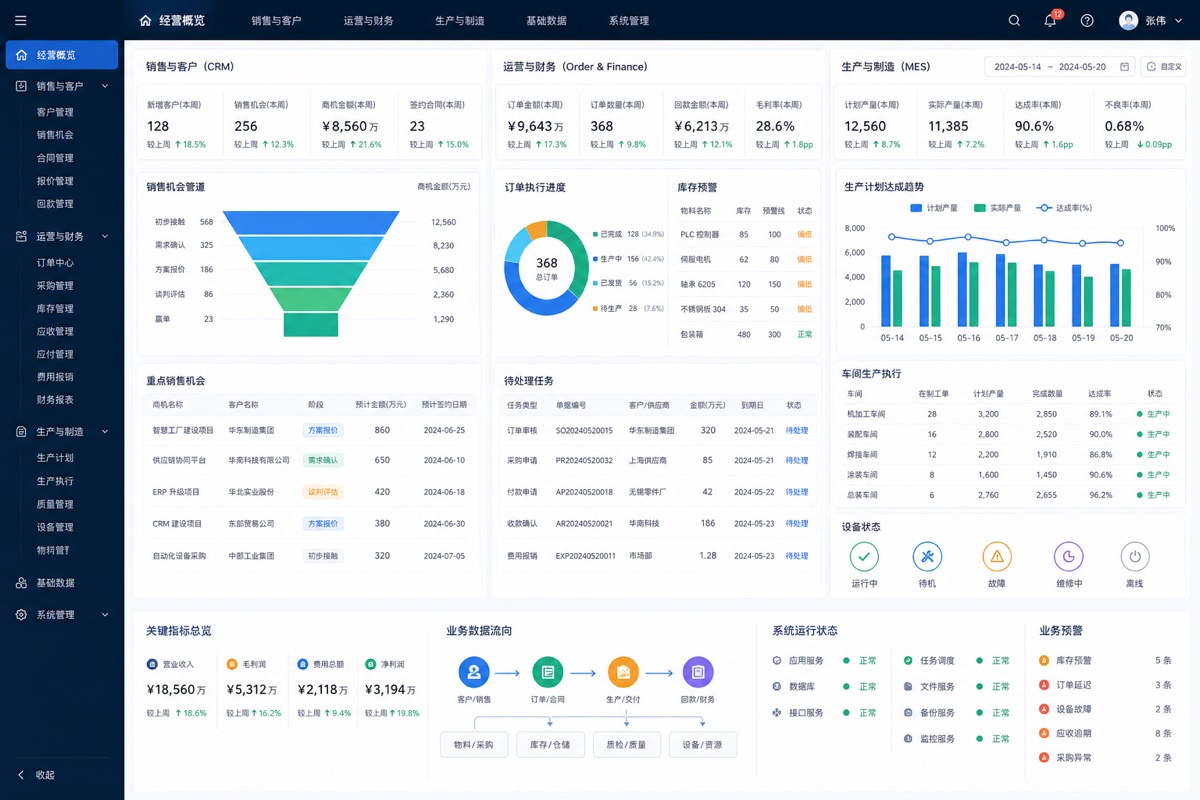Toggle 计划产量 legend in trend chart
Viewport: 1200px width, 800px height.
pos(933,208)
